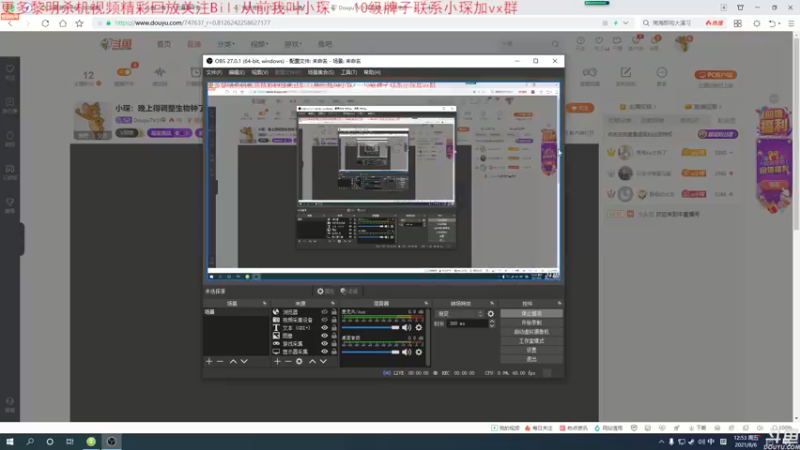This screenshot has width=800, height=450.
Task: Open history clock icon in Douyu header
Action: pyautogui.click(x=581, y=41)
